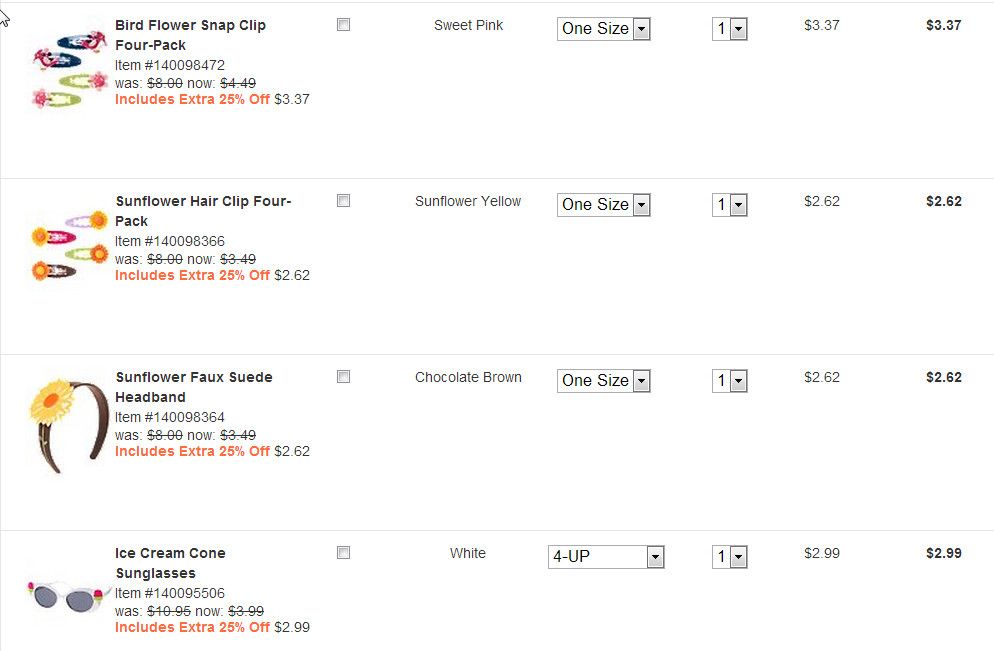This screenshot has width=994, height=651.
Task: Open size dropdown for Sweet Pink item
Action: point(603,29)
